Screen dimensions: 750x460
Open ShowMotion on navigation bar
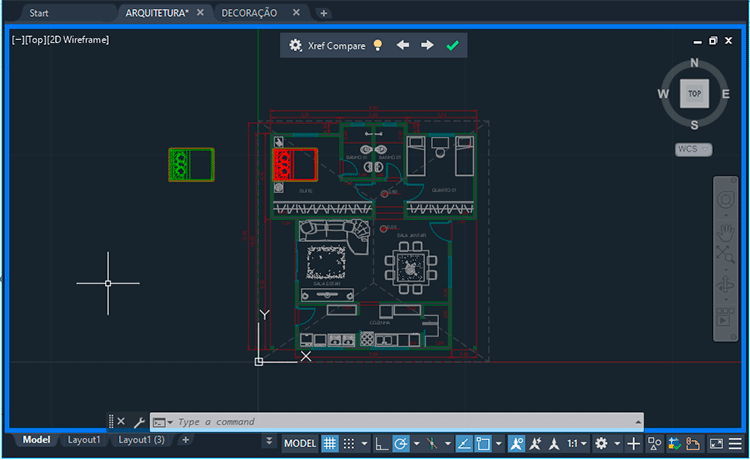pos(725,317)
